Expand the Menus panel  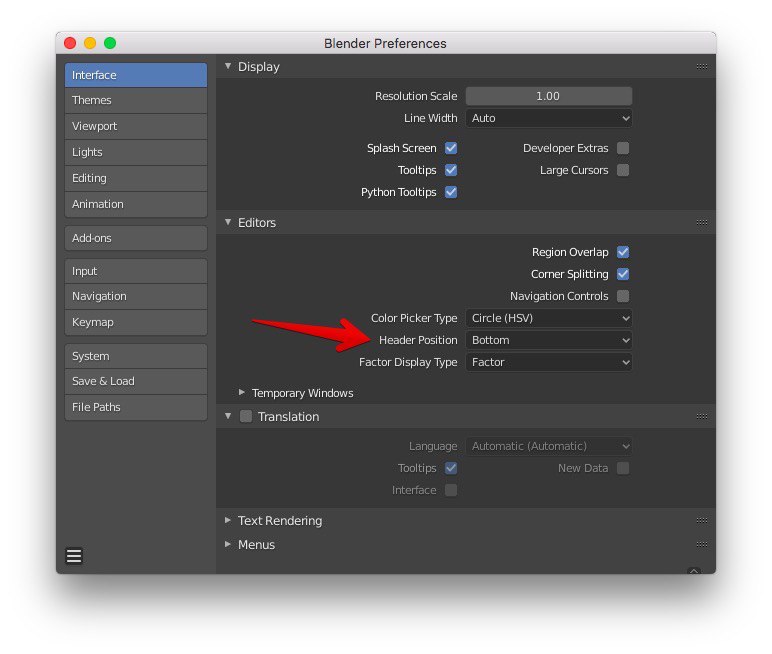click(x=228, y=544)
